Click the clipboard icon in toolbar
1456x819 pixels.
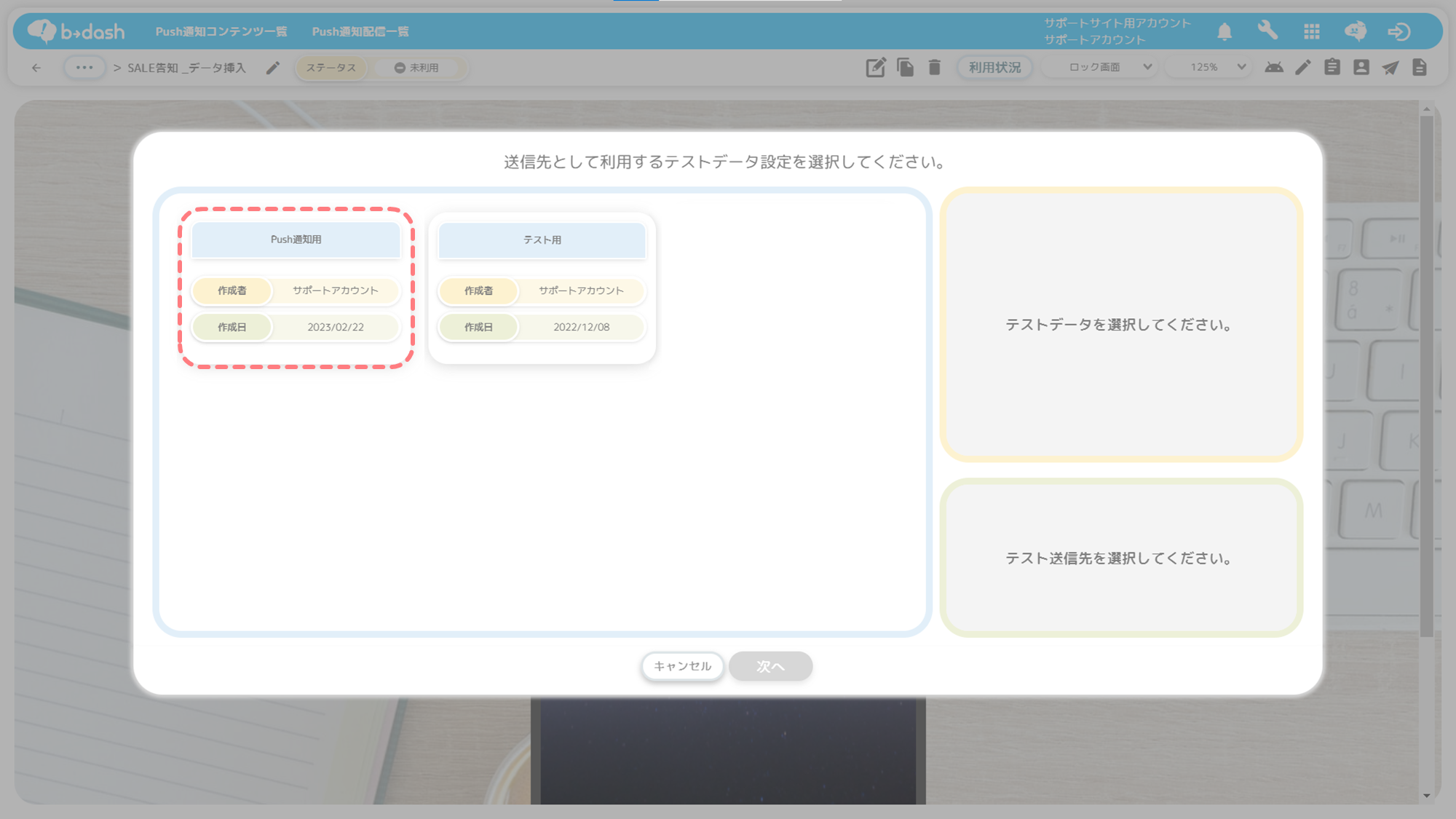(x=1332, y=68)
